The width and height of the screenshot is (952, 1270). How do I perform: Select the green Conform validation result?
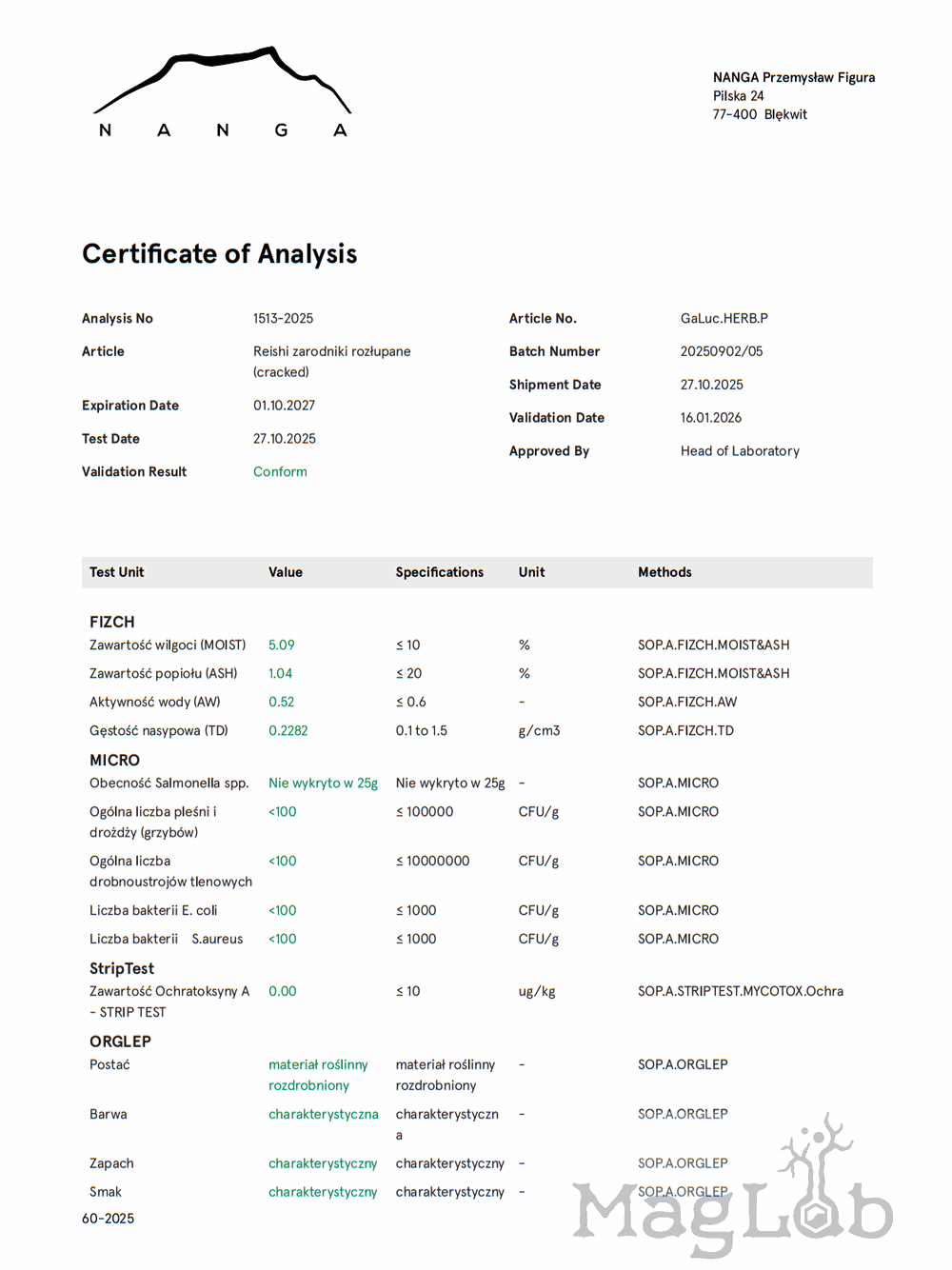point(280,472)
